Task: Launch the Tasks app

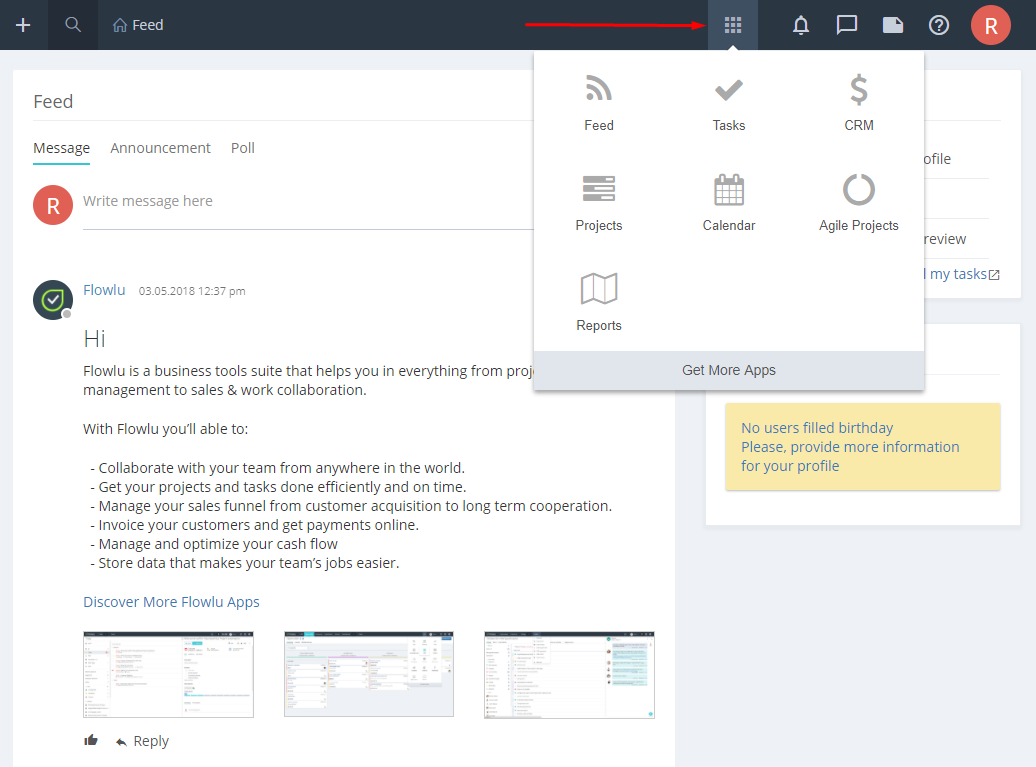Action: (729, 103)
